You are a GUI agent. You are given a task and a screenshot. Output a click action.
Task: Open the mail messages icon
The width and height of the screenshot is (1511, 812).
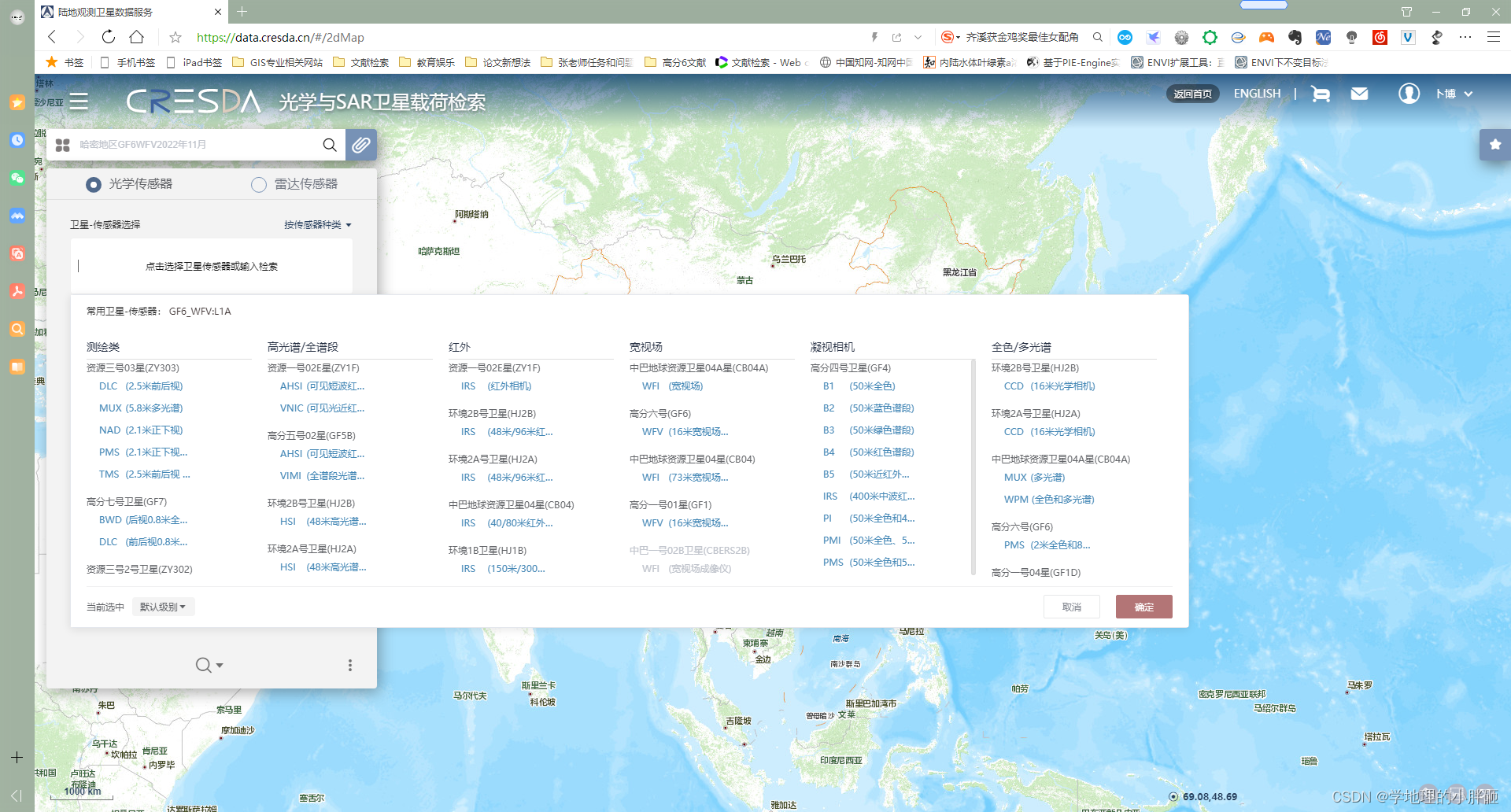pos(1359,94)
